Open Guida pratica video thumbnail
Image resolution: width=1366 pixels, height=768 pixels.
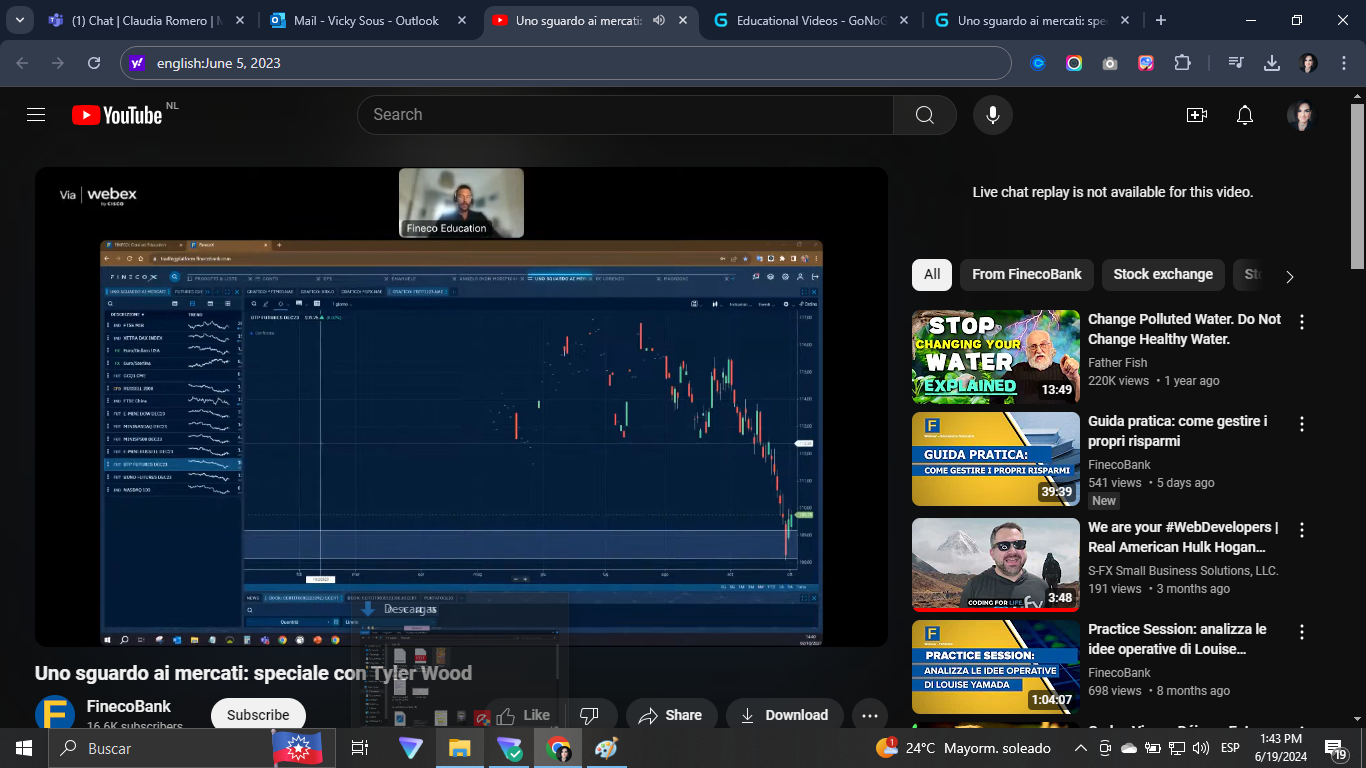996,459
